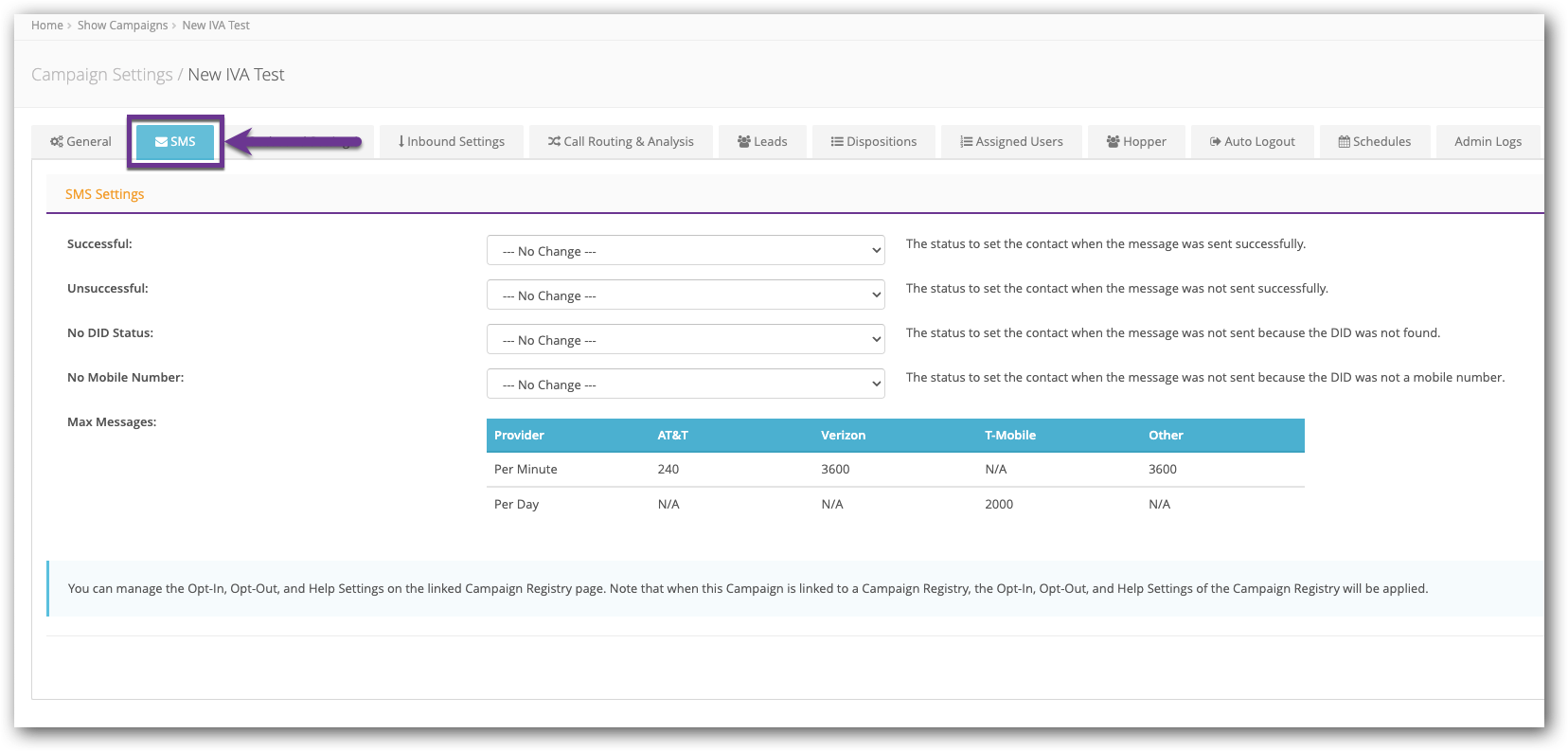Click the Campaign Settings heading link
This screenshot has height=751, width=1568.
pos(102,75)
